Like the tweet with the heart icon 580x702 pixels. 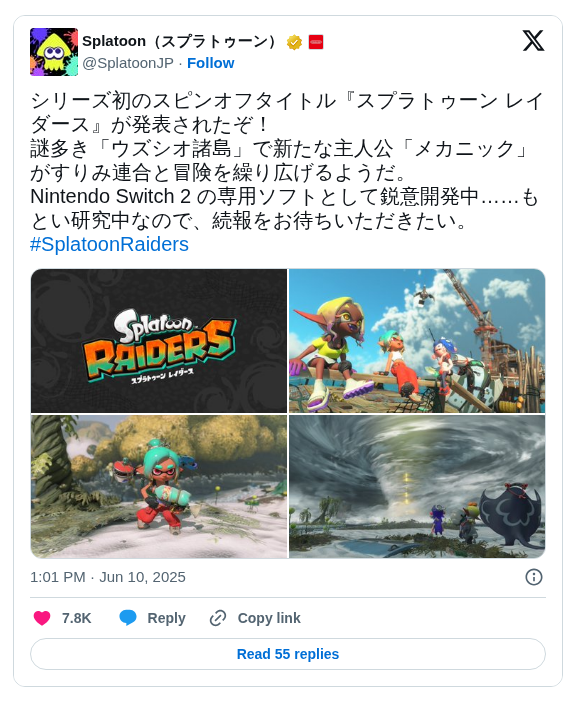click(x=42, y=618)
